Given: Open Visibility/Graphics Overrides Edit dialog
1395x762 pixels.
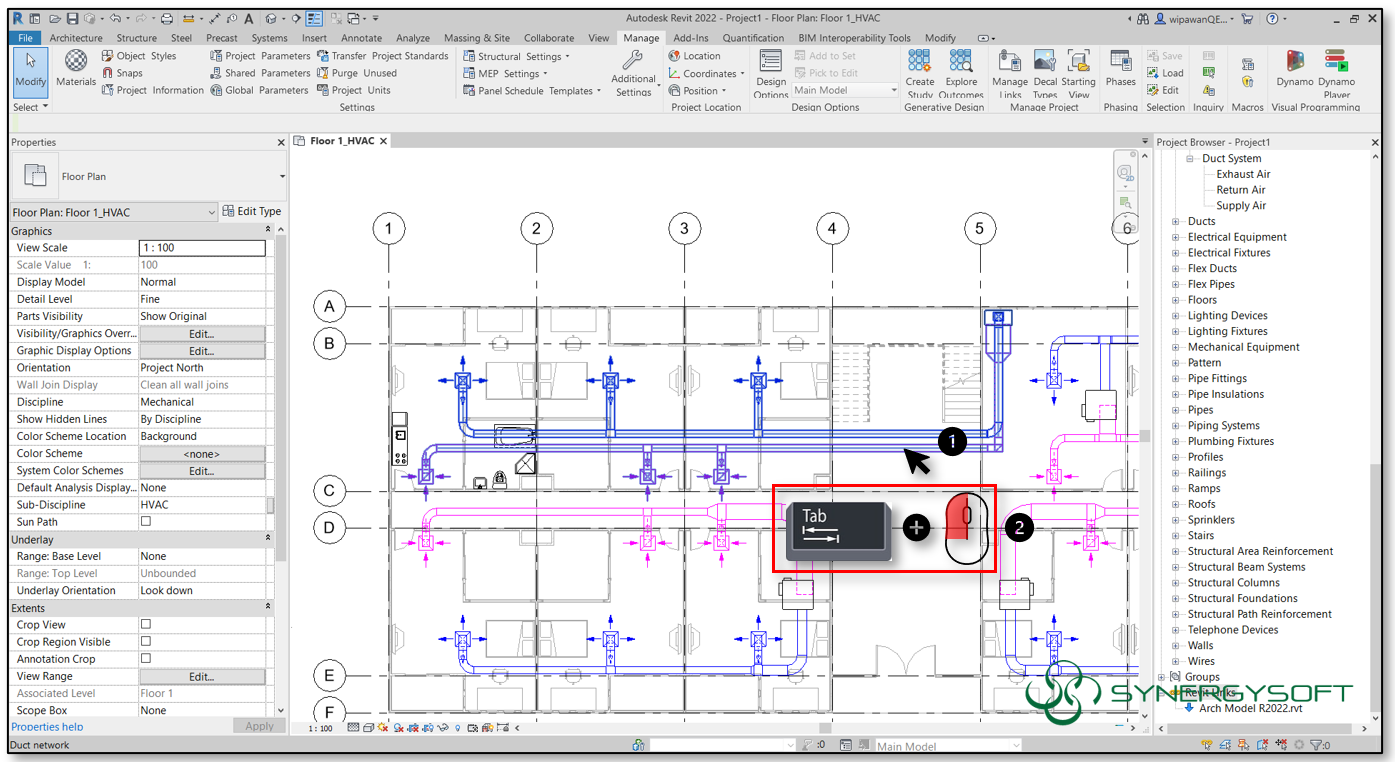Looking at the screenshot, I should [202, 333].
